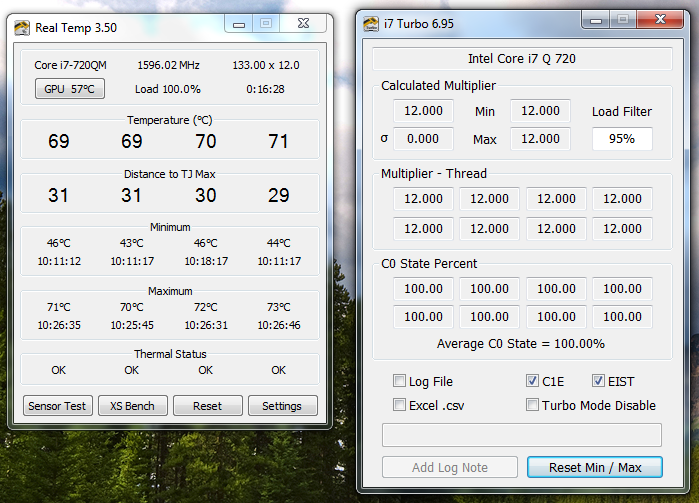
Task: Click the Intel Core i7 Q 720 label
Action: click(x=522, y=59)
